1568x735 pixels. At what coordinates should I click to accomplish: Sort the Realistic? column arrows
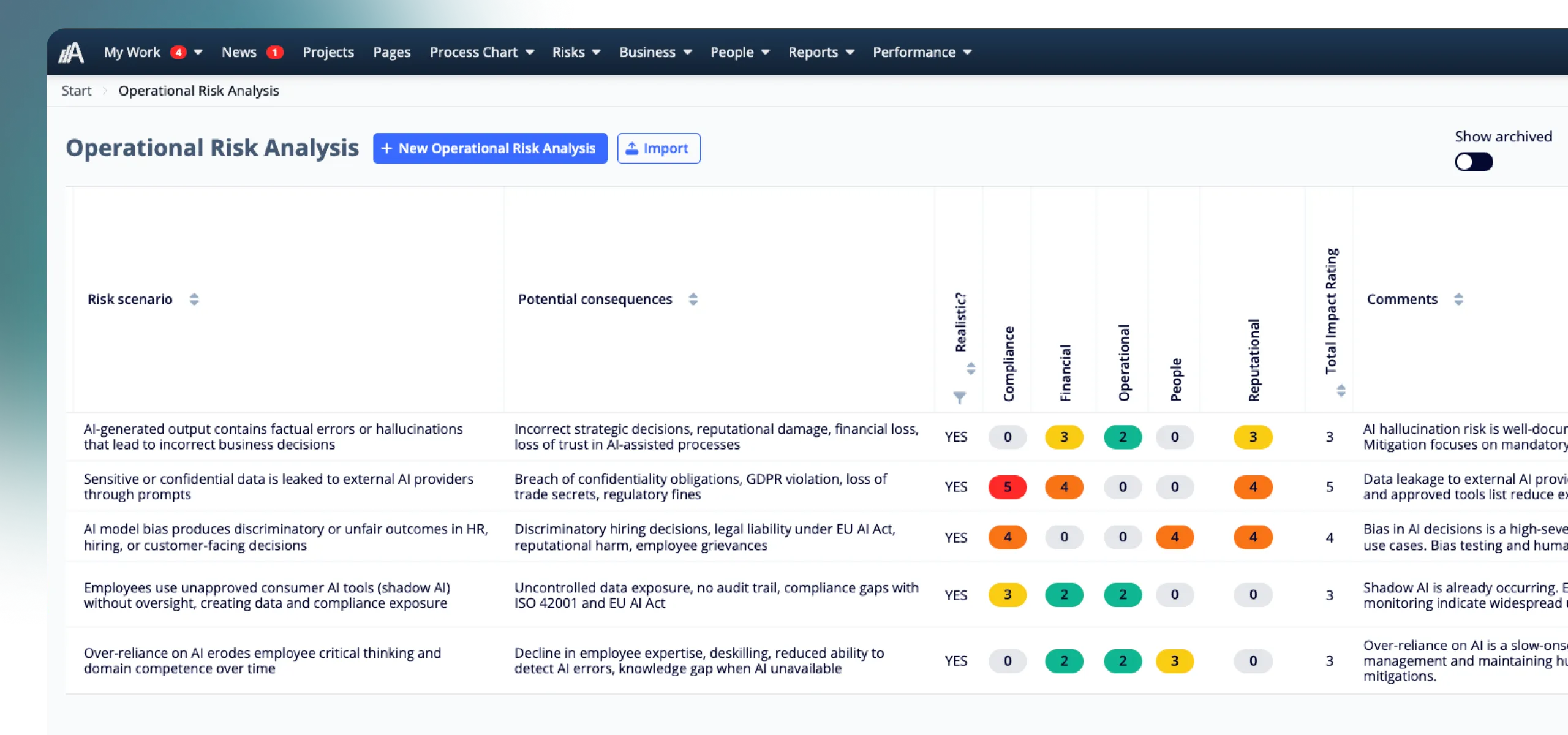pos(971,368)
